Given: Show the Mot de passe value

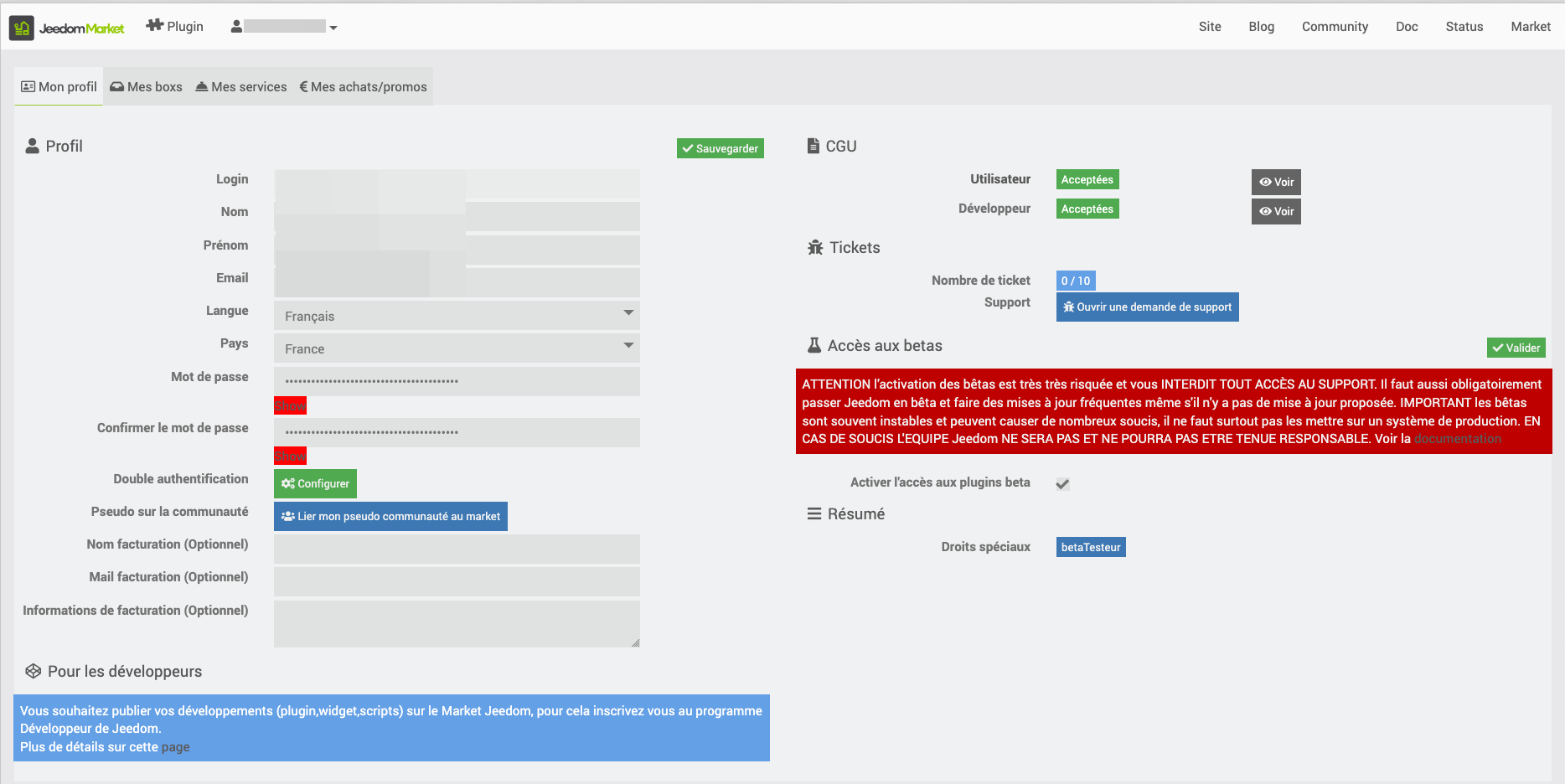Looking at the screenshot, I should tap(290, 405).
